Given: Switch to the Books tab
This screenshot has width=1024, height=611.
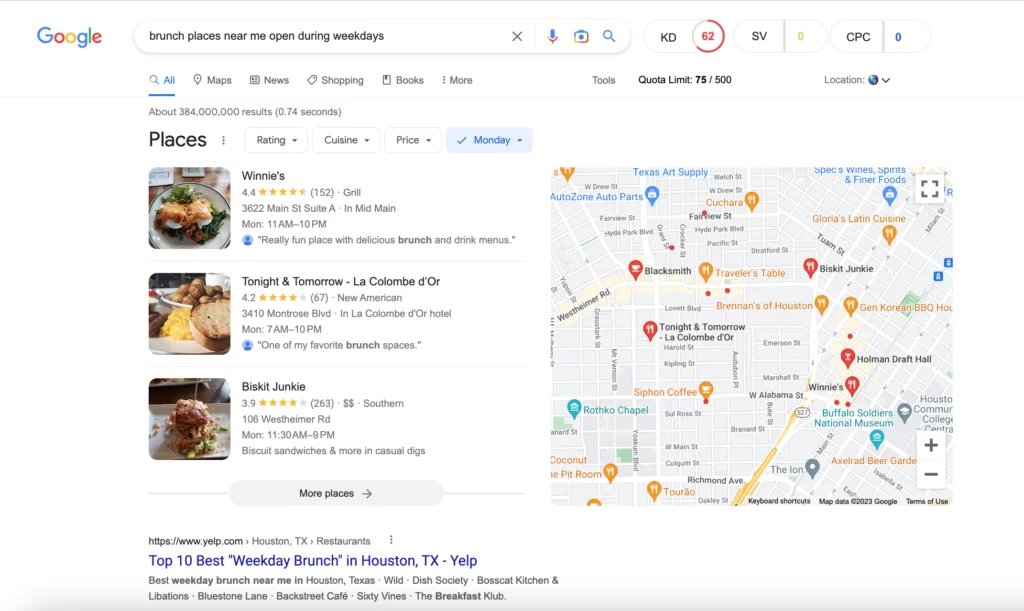Looking at the screenshot, I should point(403,80).
